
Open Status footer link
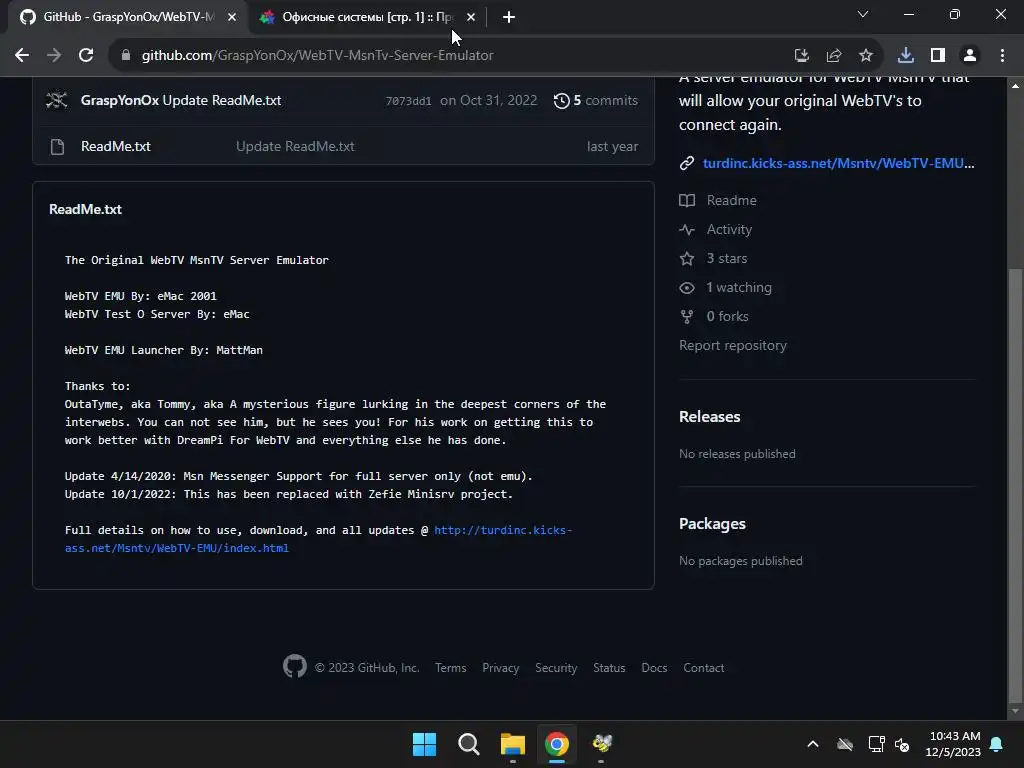609,667
